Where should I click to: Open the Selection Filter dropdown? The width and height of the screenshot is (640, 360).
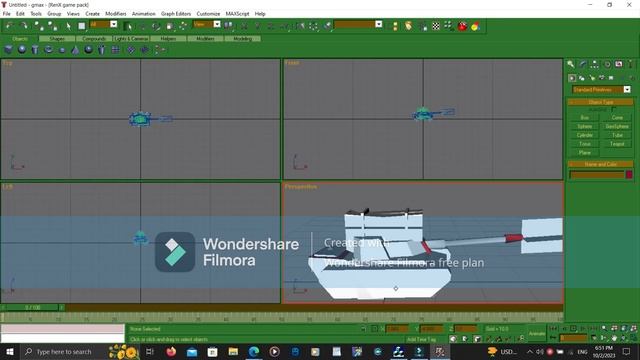pyautogui.click(x=113, y=24)
